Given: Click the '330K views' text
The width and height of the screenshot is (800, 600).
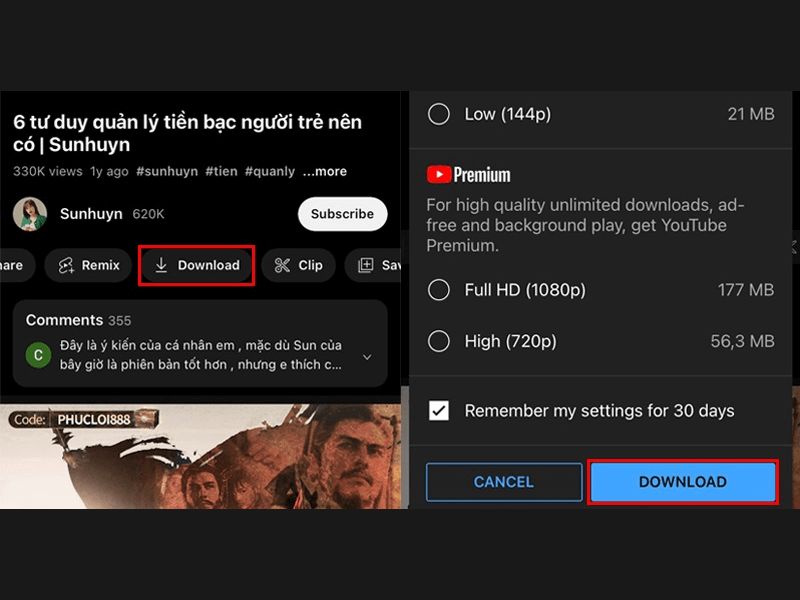Looking at the screenshot, I should tap(47, 171).
